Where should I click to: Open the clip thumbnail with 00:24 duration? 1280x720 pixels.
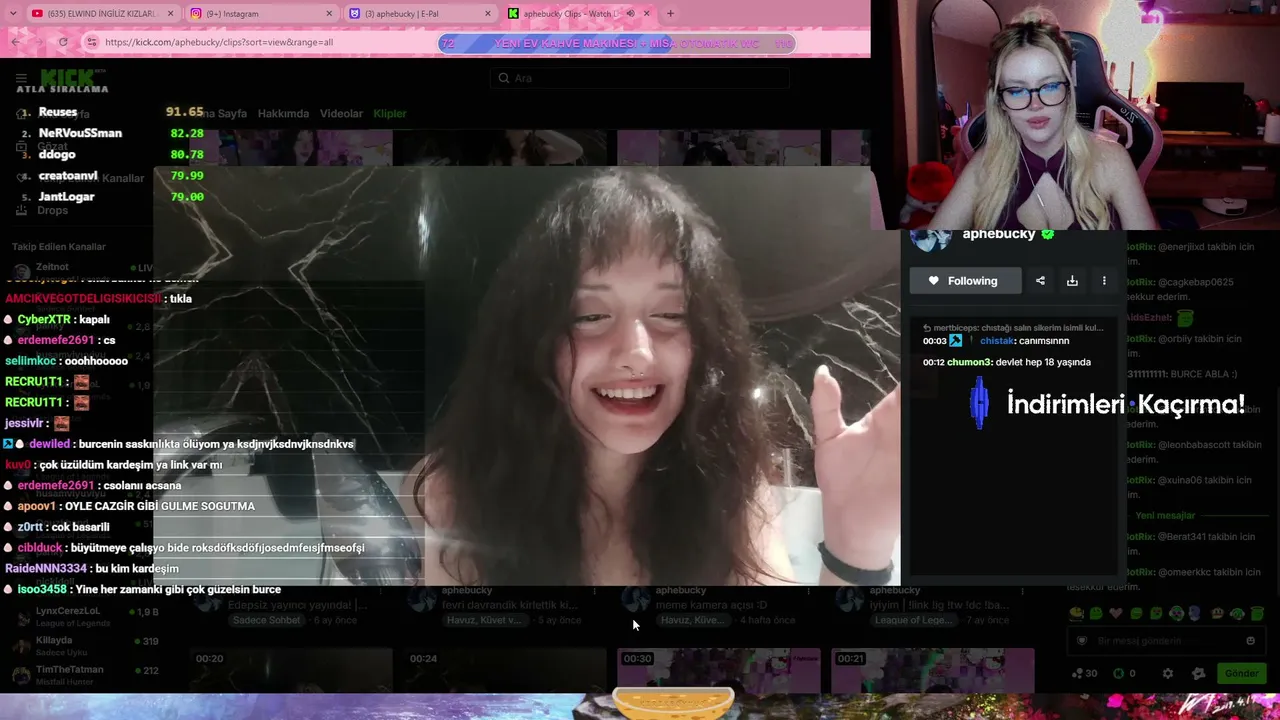(x=505, y=669)
